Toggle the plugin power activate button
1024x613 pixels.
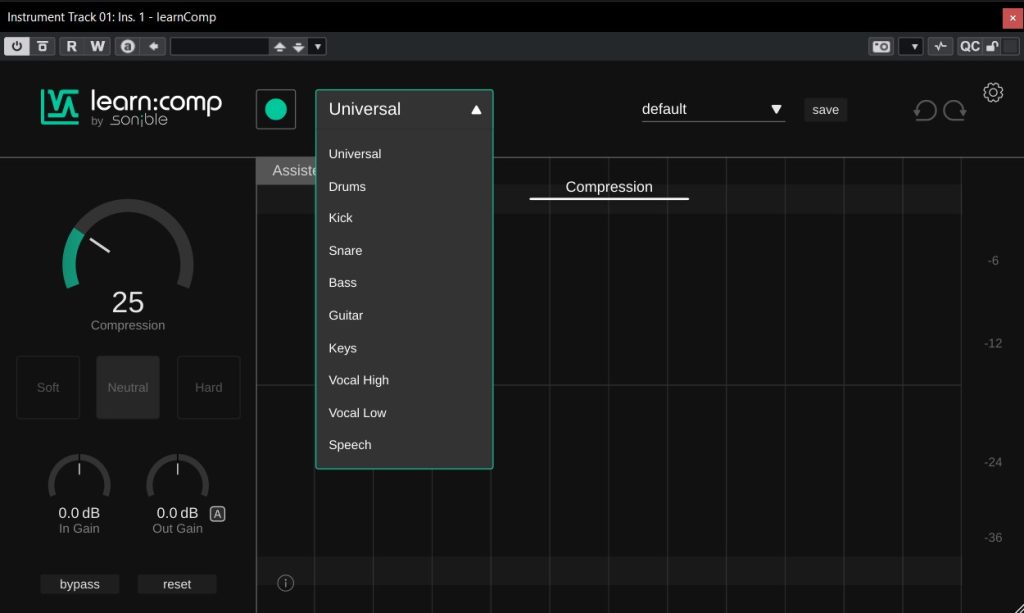tap(16, 46)
